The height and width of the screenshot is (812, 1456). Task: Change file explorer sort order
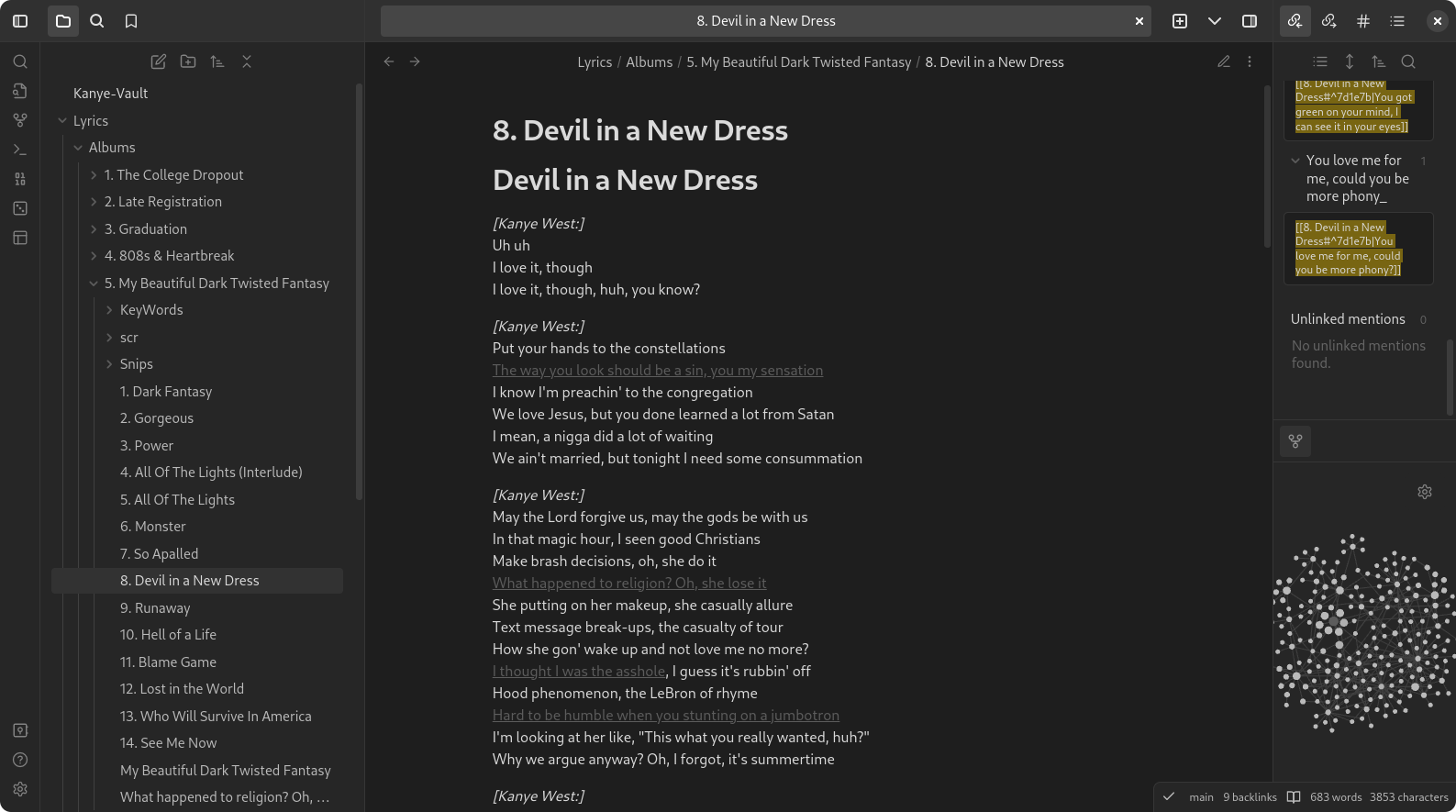[217, 61]
